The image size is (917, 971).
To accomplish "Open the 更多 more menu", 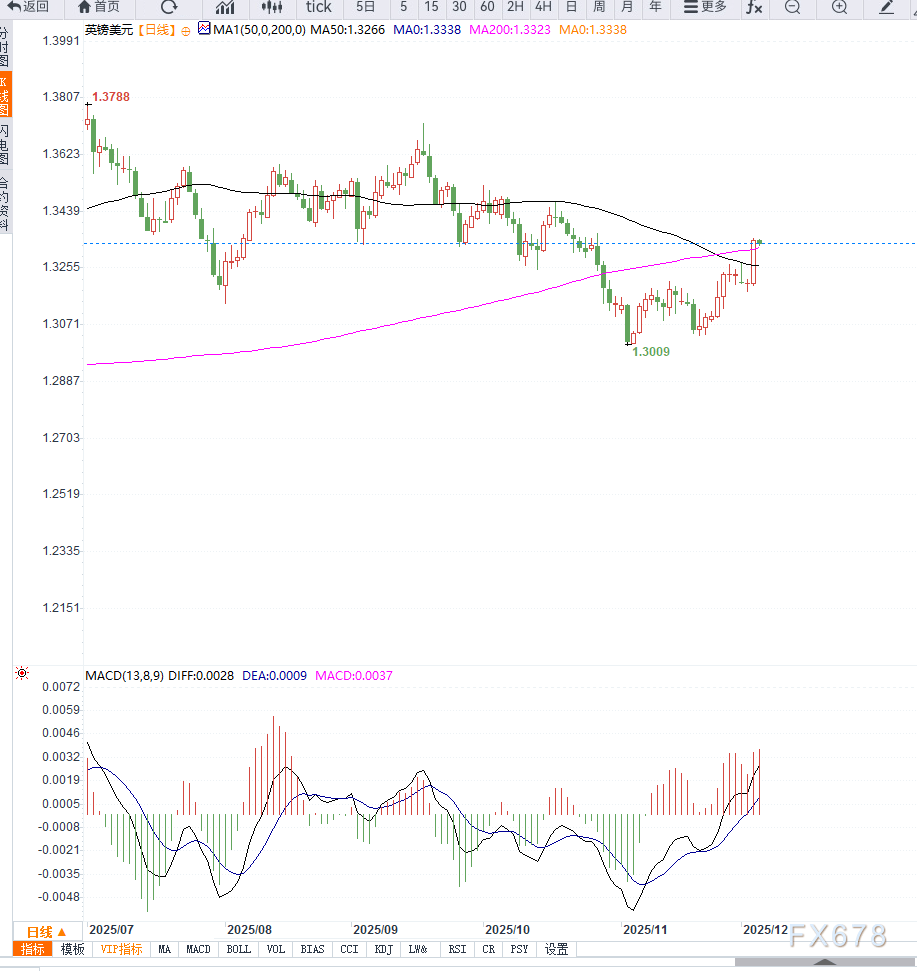I will pyautogui.click(x=705, y=7).
